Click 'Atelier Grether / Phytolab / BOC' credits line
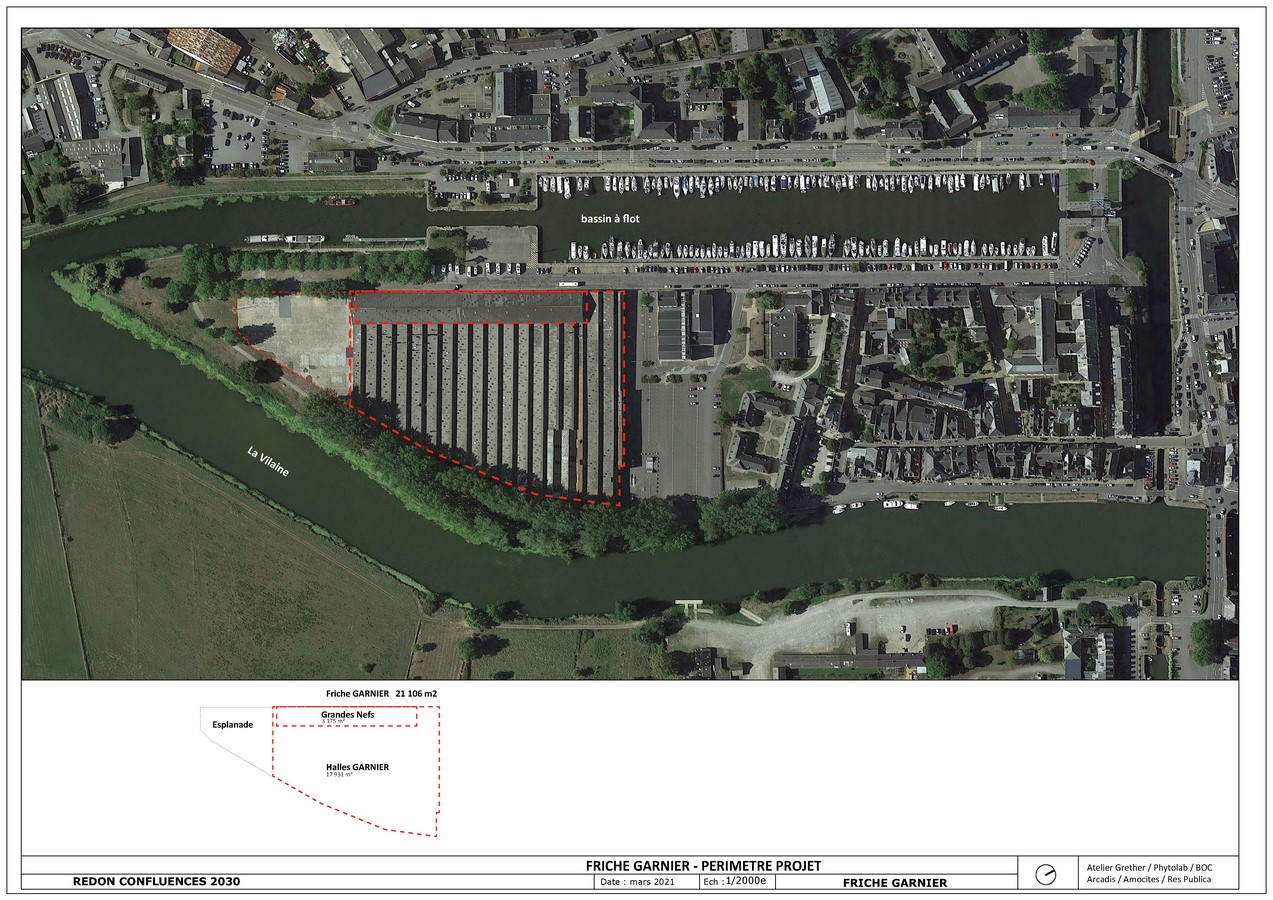This screenshot has height=900, width=1273. point(1149,866)
